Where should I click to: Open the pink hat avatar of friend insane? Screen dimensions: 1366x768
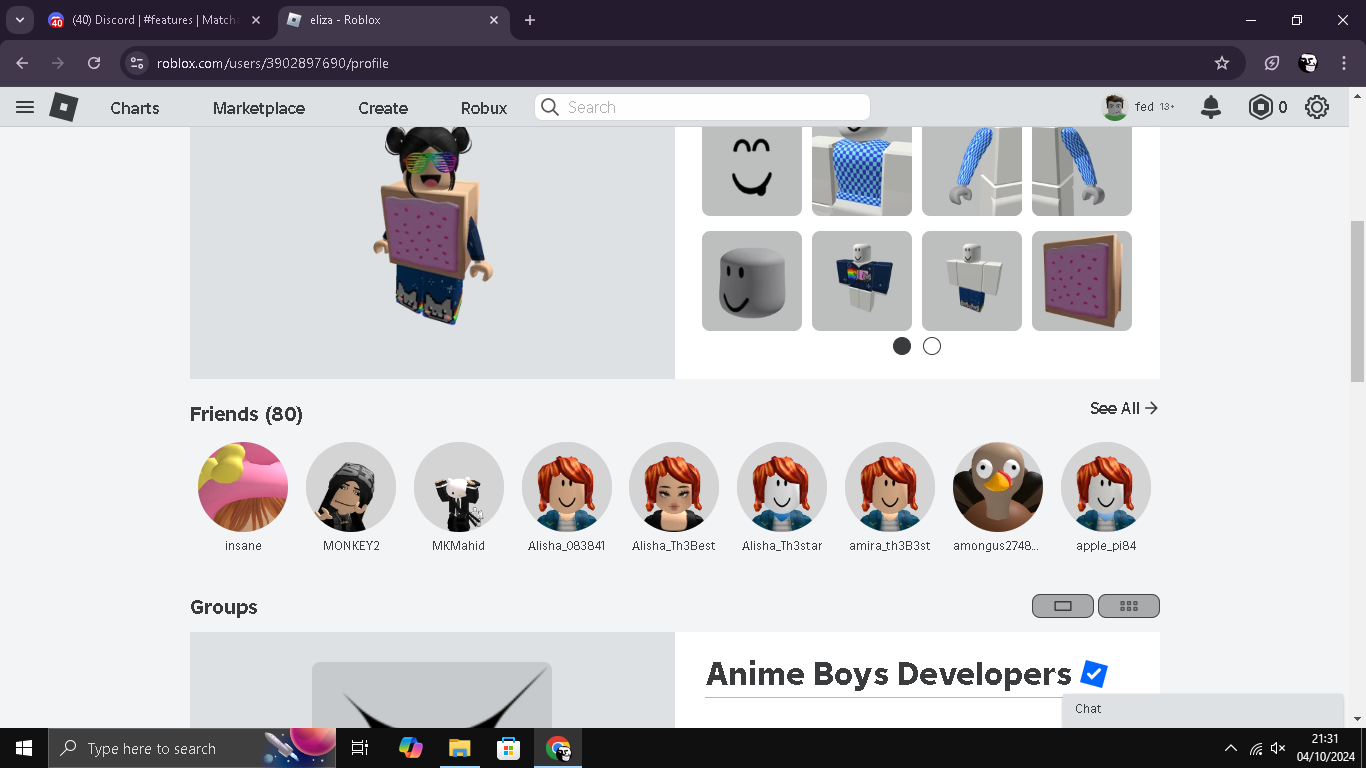coord(243,487)
